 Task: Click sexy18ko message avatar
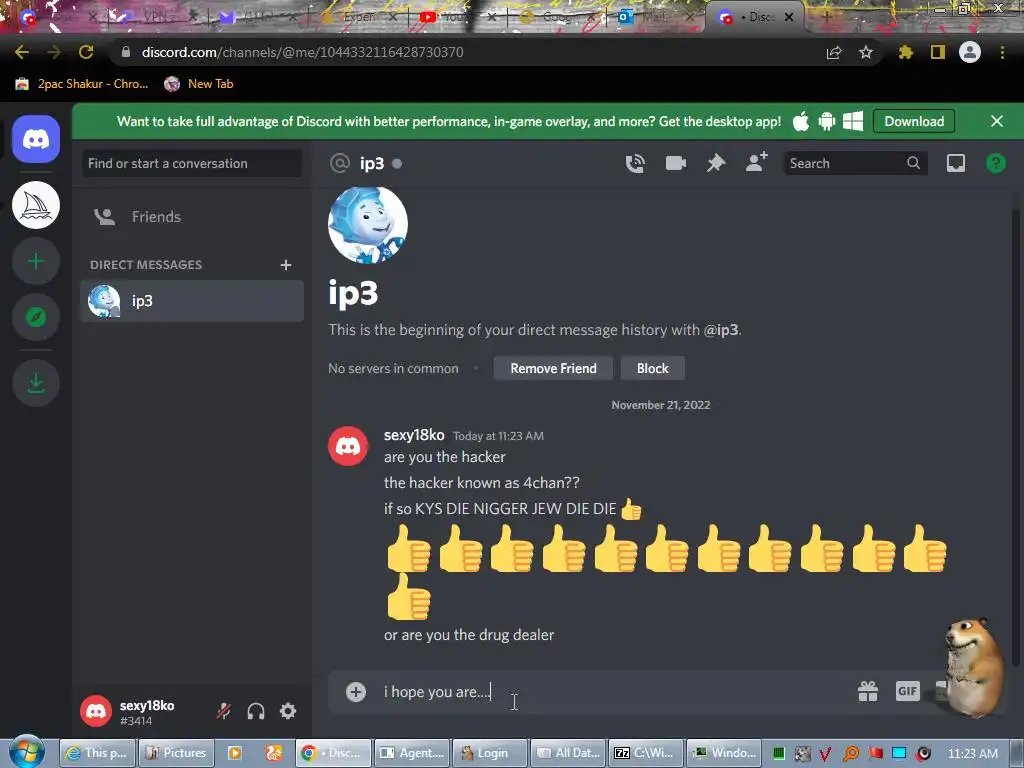[347, 446]
